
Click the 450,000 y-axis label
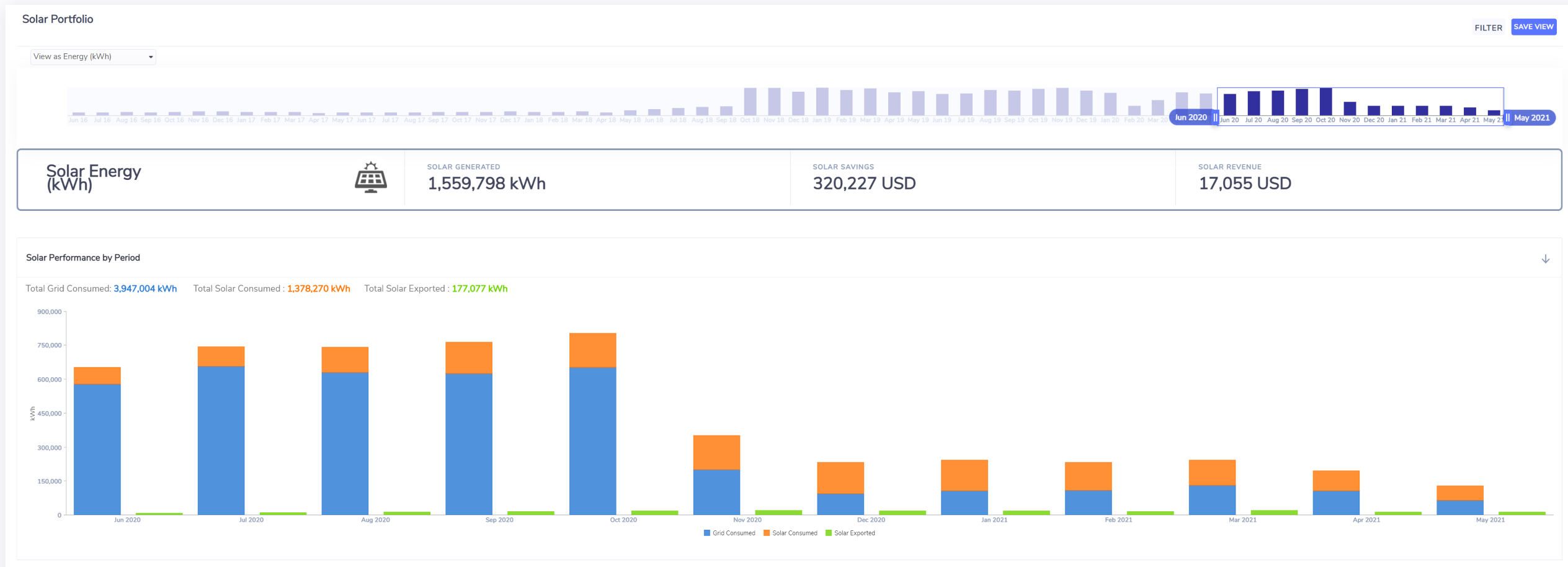click(50, 413)
